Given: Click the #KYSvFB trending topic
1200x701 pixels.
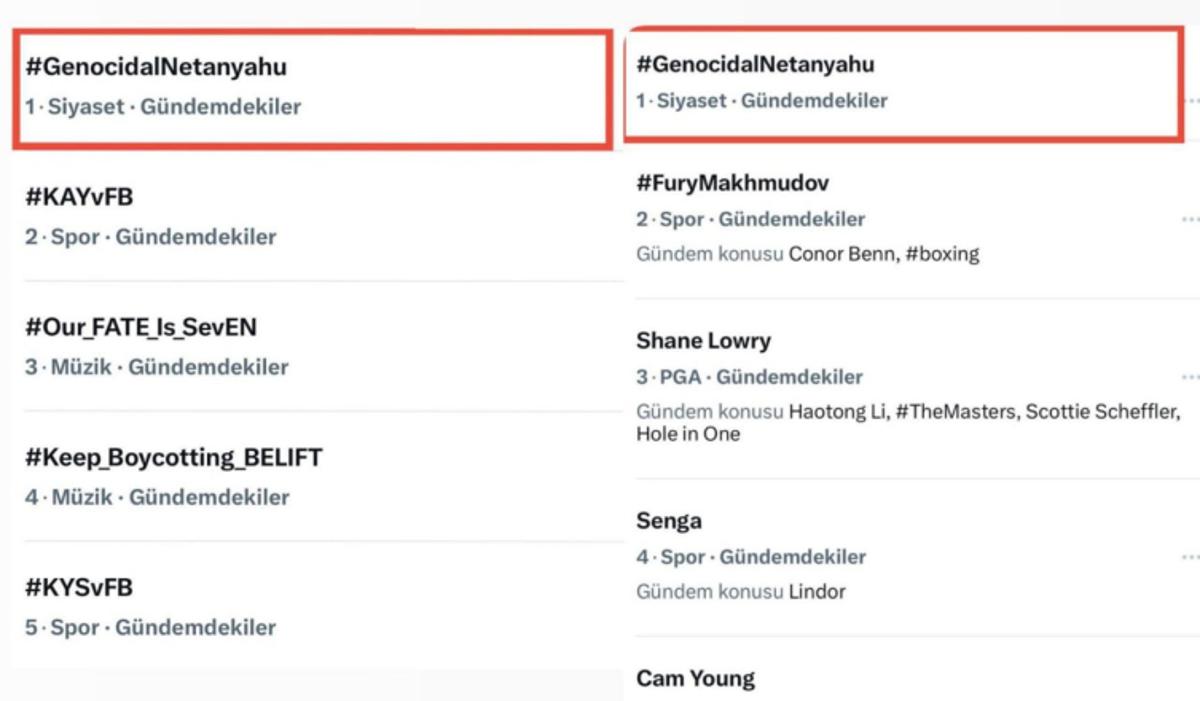Looking at the screenshot, I should 79,587.
